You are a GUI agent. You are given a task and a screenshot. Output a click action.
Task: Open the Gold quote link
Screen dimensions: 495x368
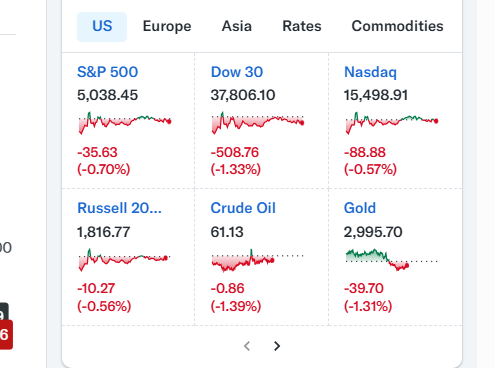pyautogui.click(x=360, y=208)
